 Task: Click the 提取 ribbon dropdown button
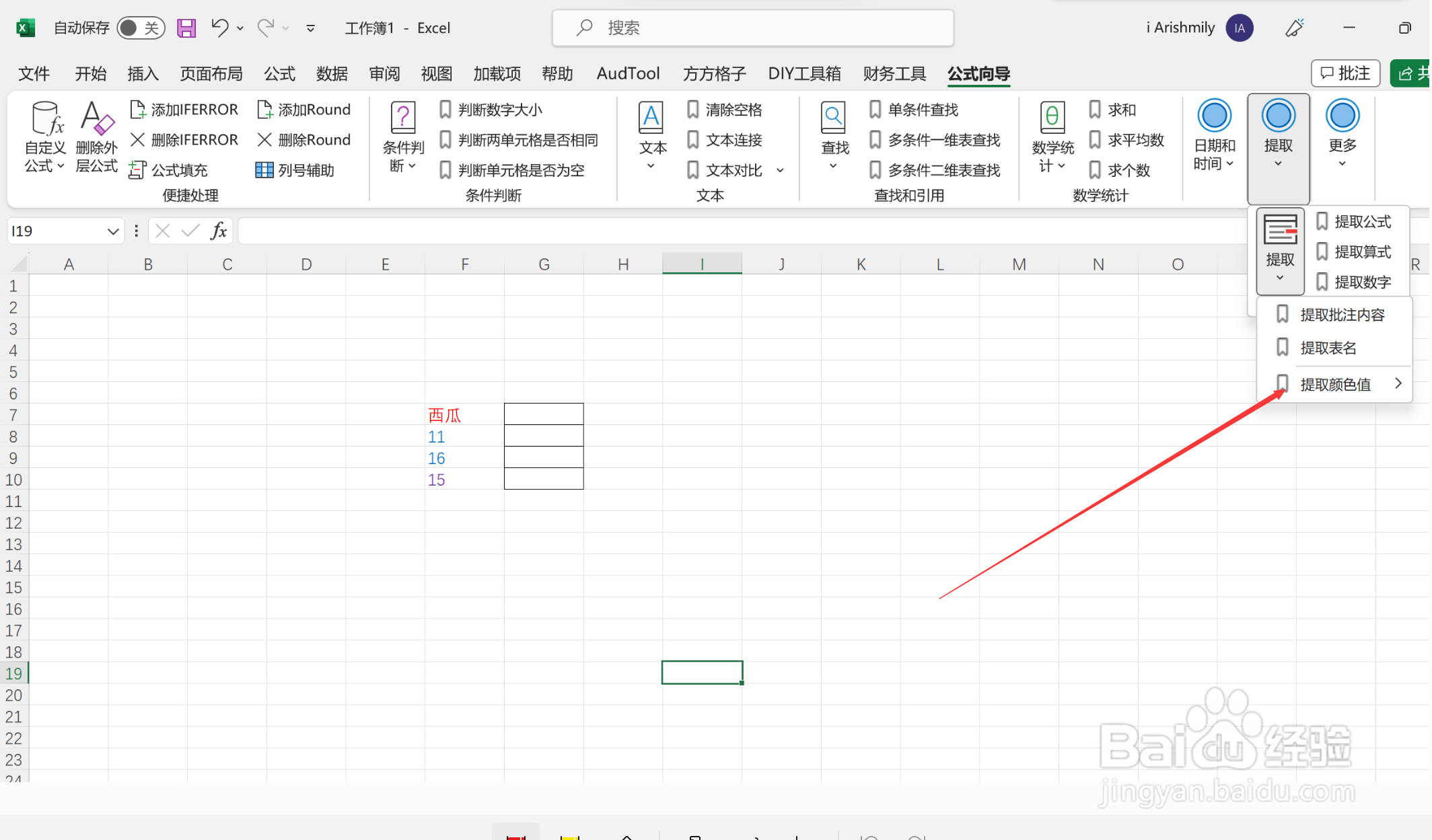[1278, 148]
